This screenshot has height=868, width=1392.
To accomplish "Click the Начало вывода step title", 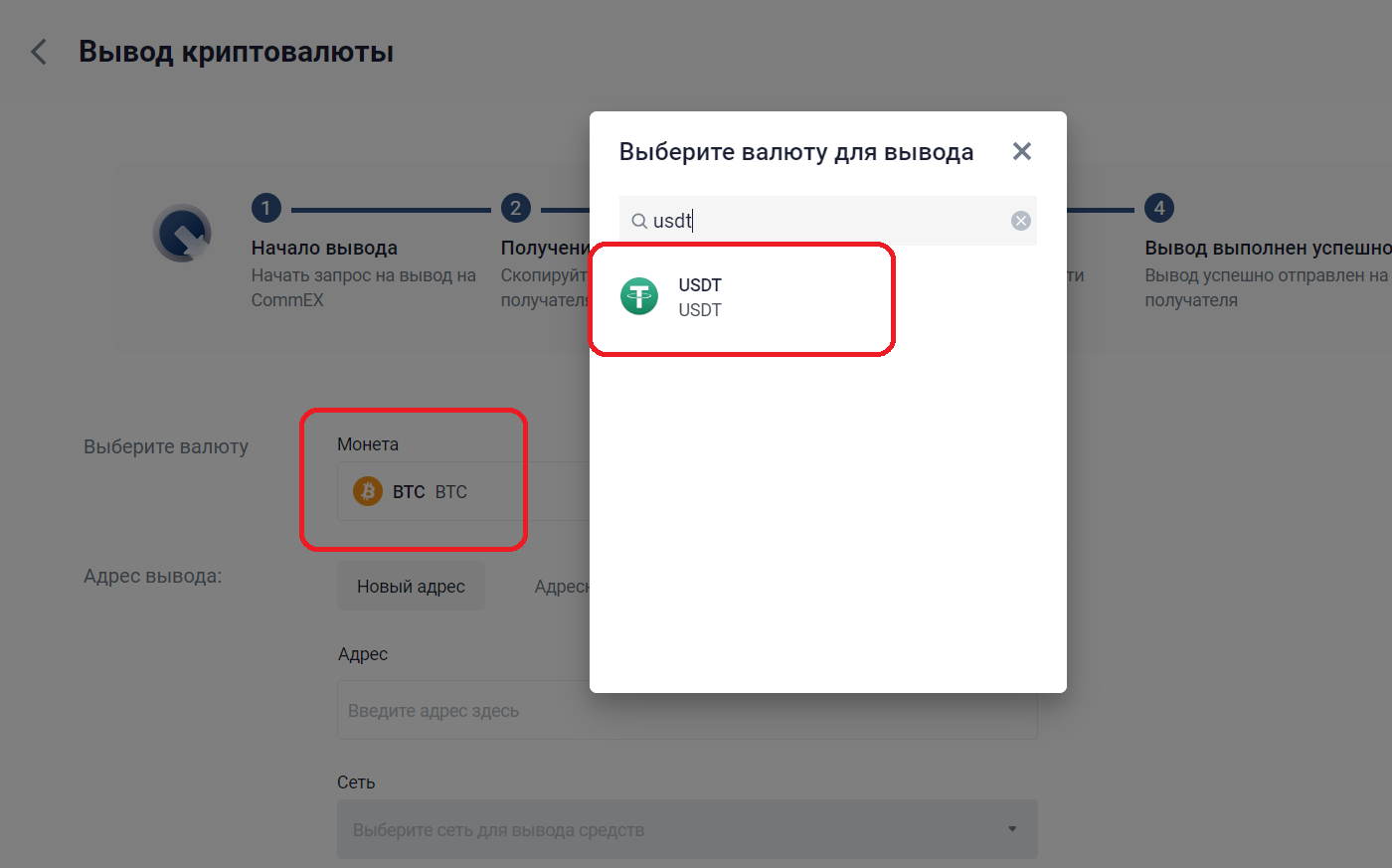I will point(324,248).
